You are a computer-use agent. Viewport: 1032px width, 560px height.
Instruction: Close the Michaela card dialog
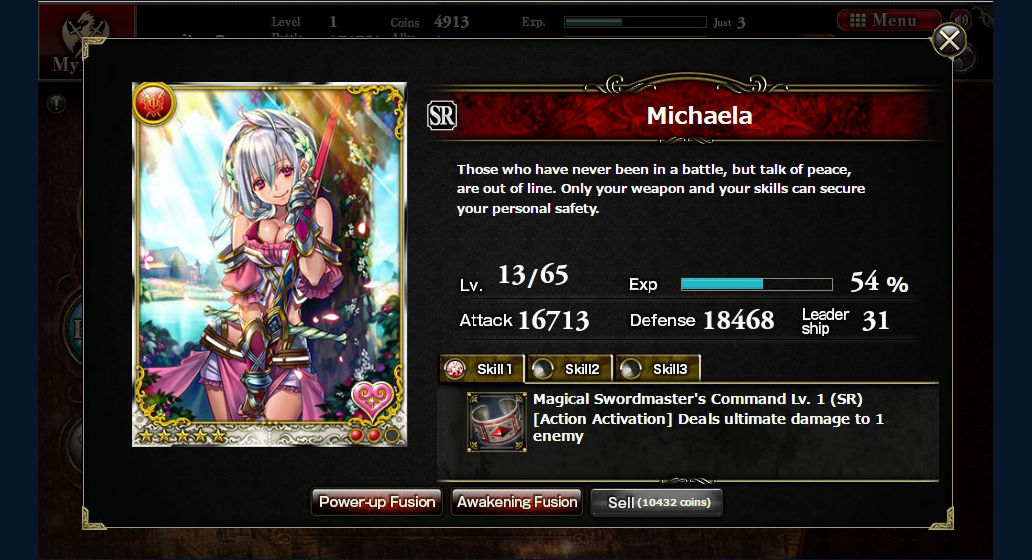(948, 41)
